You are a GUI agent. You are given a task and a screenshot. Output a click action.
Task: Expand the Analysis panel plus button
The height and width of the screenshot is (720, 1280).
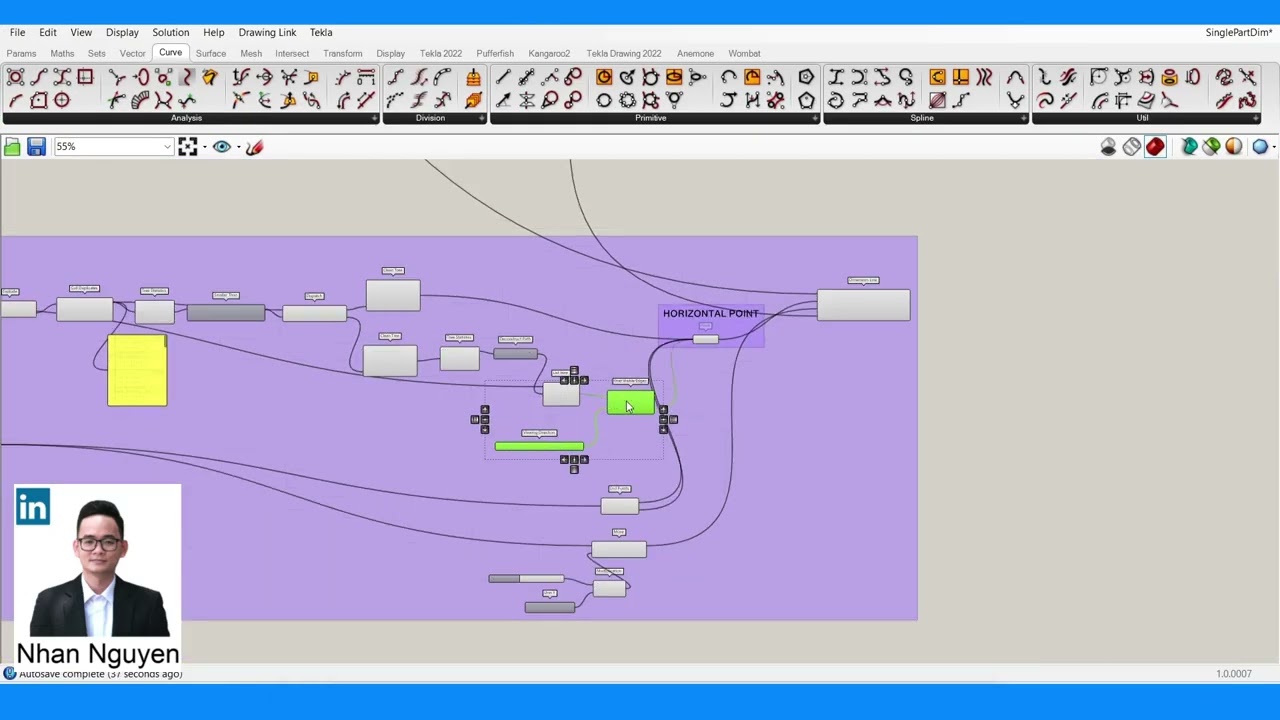pos(374,118)
